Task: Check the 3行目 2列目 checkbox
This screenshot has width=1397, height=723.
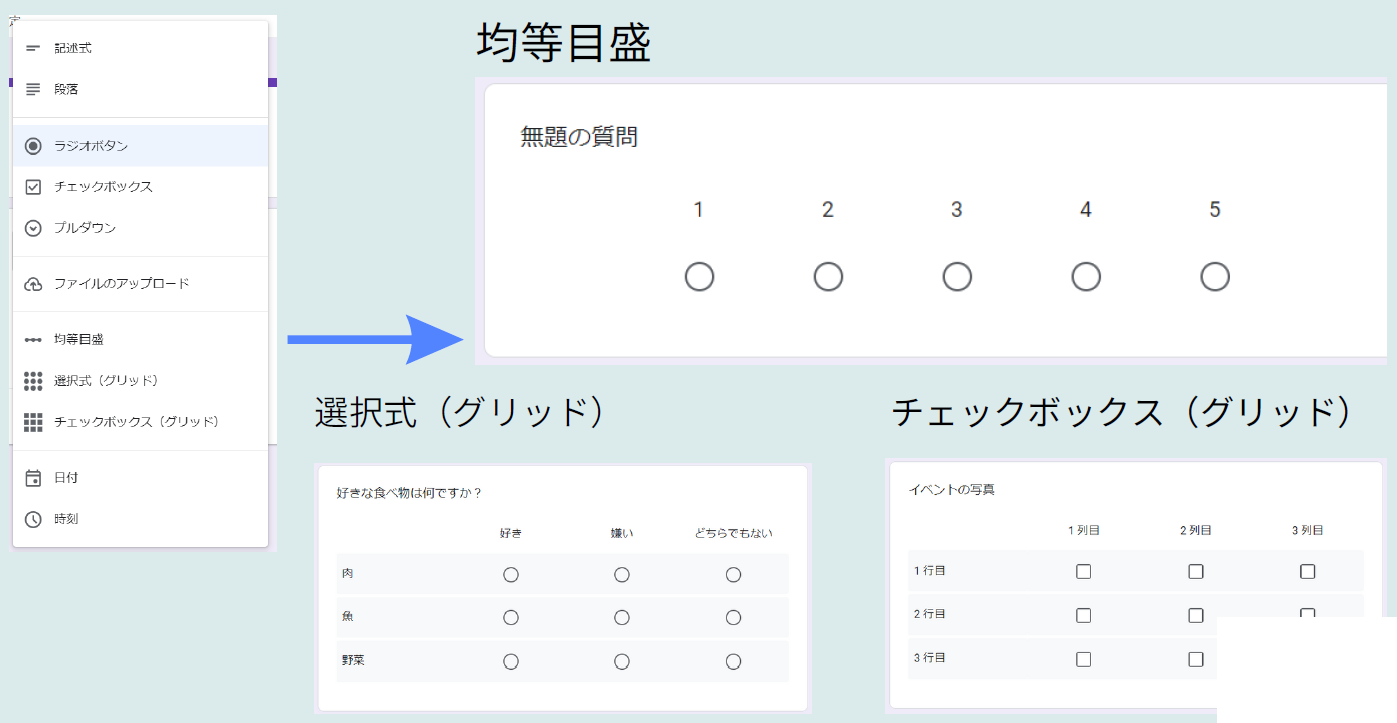Action: click(x=1195, y=658)
